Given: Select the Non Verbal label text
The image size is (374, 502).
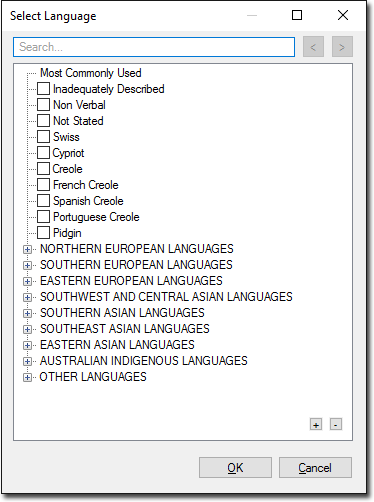Looking at the screenshot, I should [79, 105].
